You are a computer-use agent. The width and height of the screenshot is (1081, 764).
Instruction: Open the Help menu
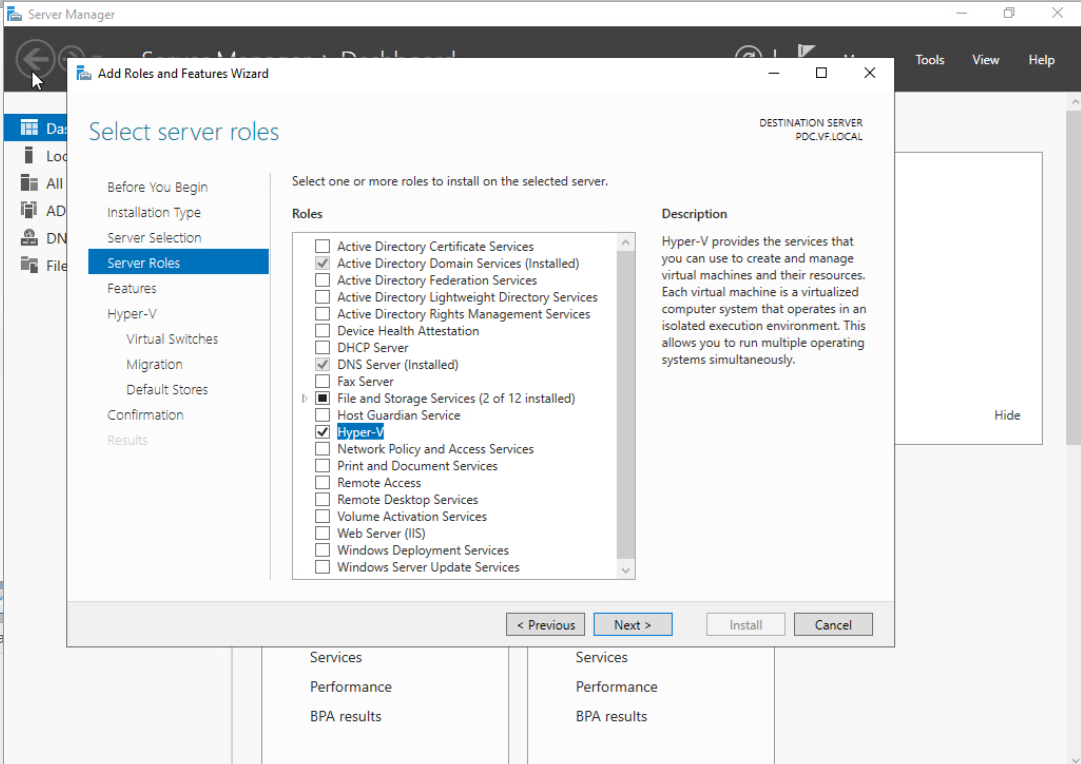pos(1041,59)
